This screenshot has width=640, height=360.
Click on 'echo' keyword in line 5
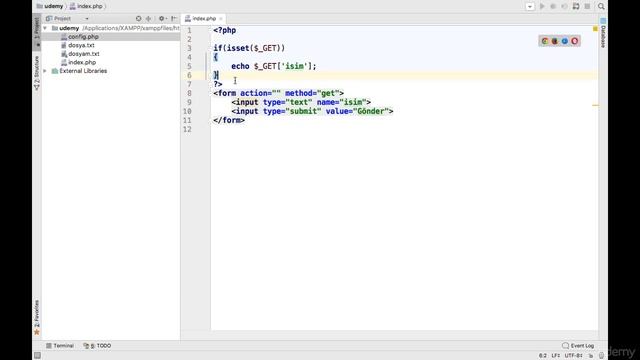point(240,66)
